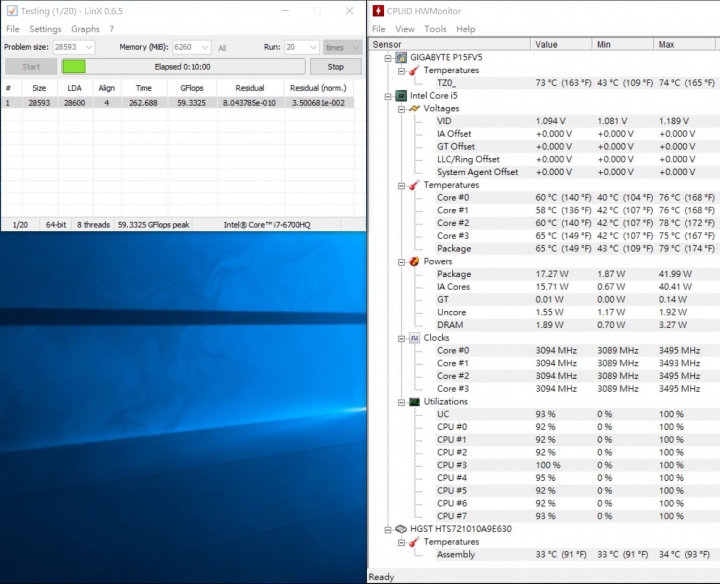This screenshot has width=720, height=584.
Task: Collapse the GIGABYTE Temperatures node
Action: (x=401, y=71)
